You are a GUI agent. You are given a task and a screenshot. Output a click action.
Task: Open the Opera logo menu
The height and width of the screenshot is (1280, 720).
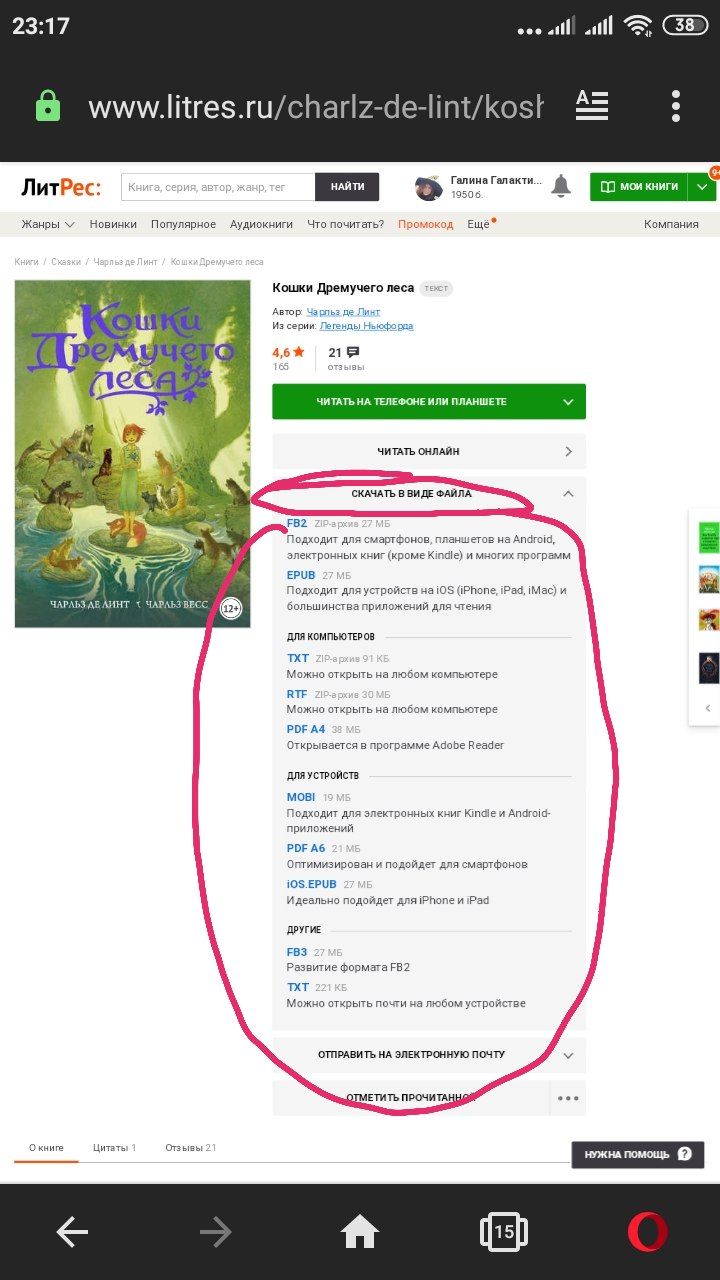point(648,1232)
